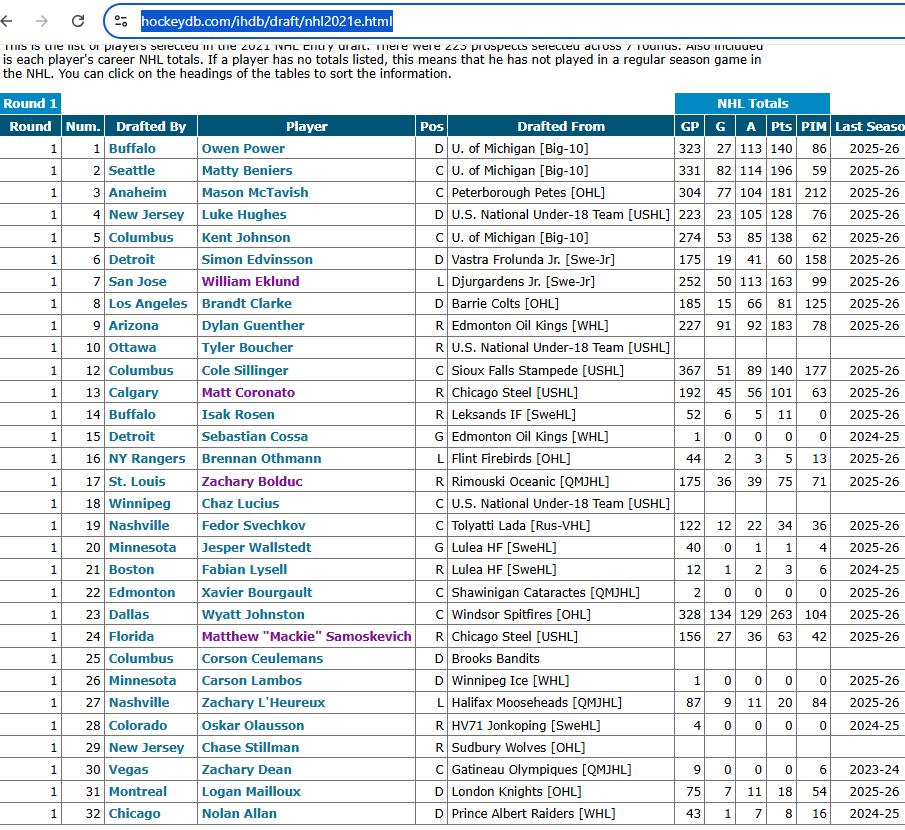Open Dallas team link
This screenshot has height=830, width=905.
129,614
